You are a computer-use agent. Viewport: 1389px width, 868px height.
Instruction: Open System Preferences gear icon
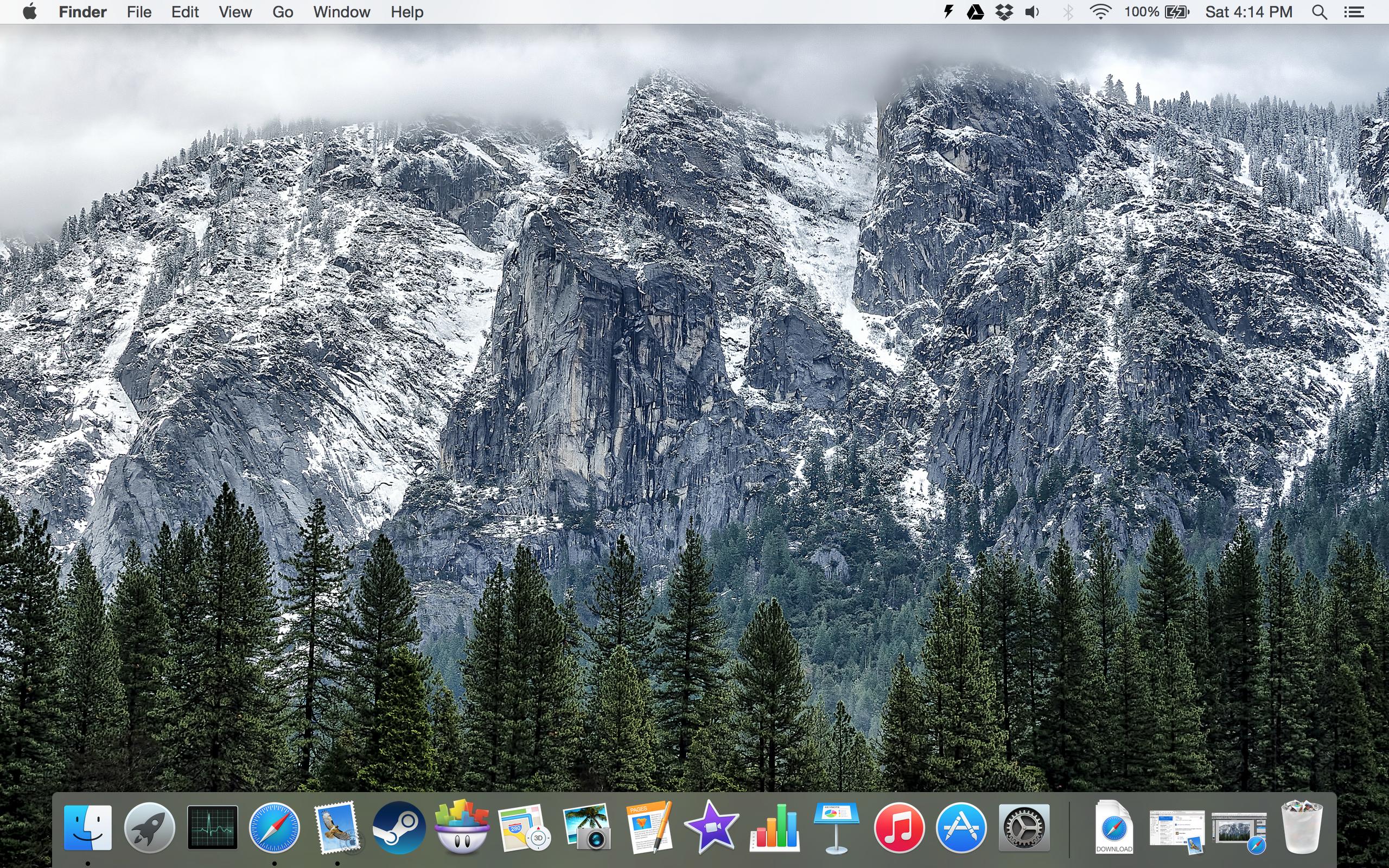pyautogui.click(x=1024, y=827)
